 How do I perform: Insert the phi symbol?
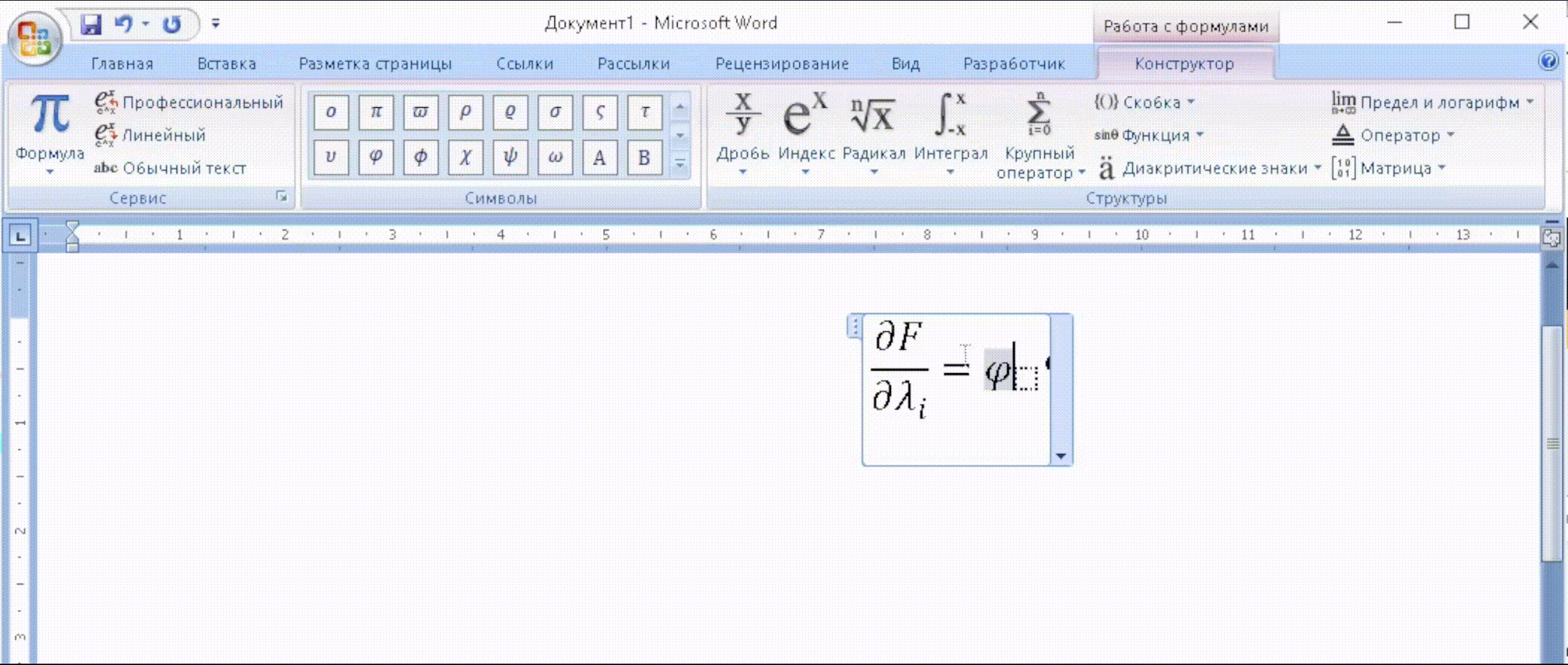click(x=421, y=158)
